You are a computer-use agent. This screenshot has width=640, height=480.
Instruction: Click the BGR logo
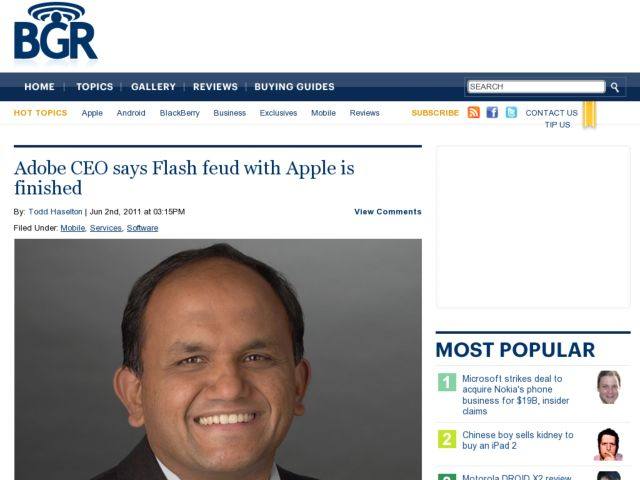click(56, 32)
